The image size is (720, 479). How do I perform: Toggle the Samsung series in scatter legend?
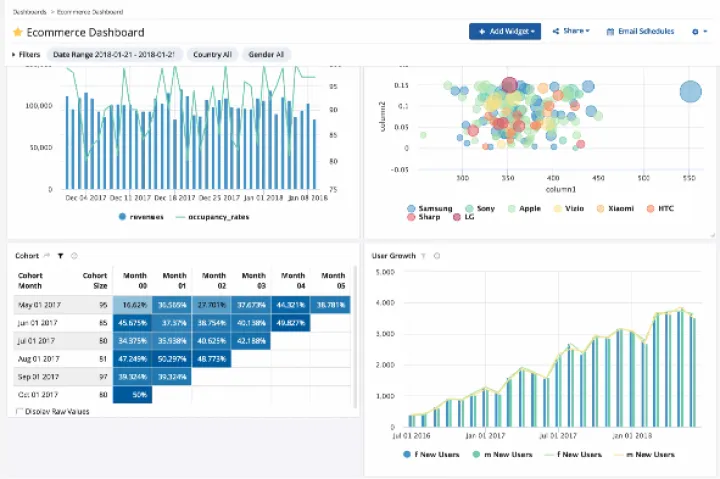(412, 208)
